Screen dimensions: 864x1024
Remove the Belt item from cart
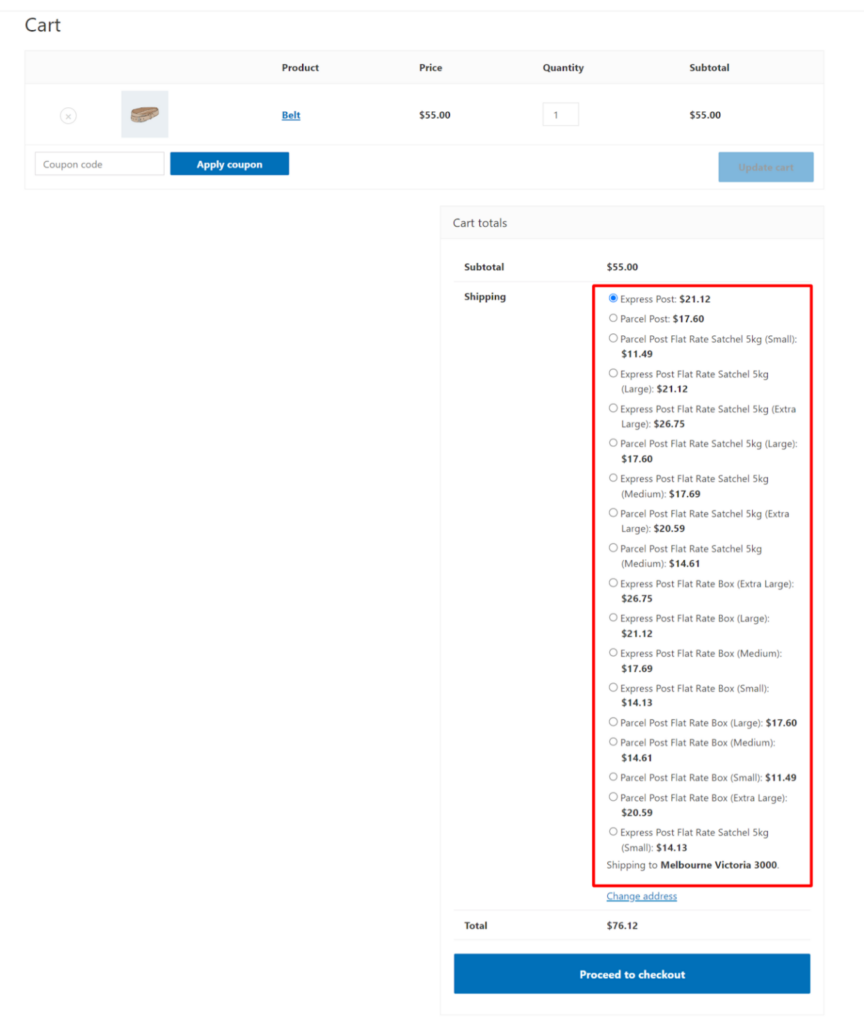coord(68,115)
